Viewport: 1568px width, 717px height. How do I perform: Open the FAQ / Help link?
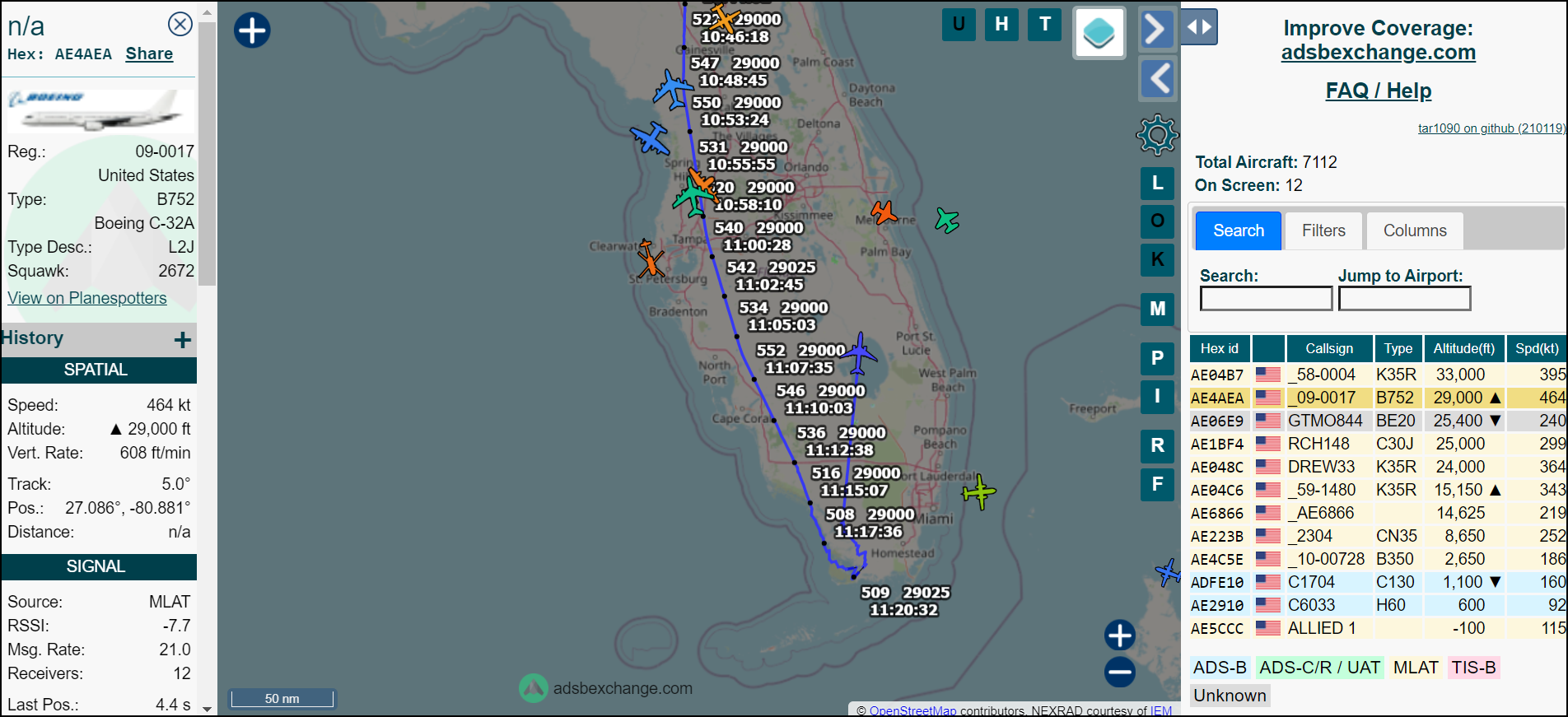tap(1378, 91)
